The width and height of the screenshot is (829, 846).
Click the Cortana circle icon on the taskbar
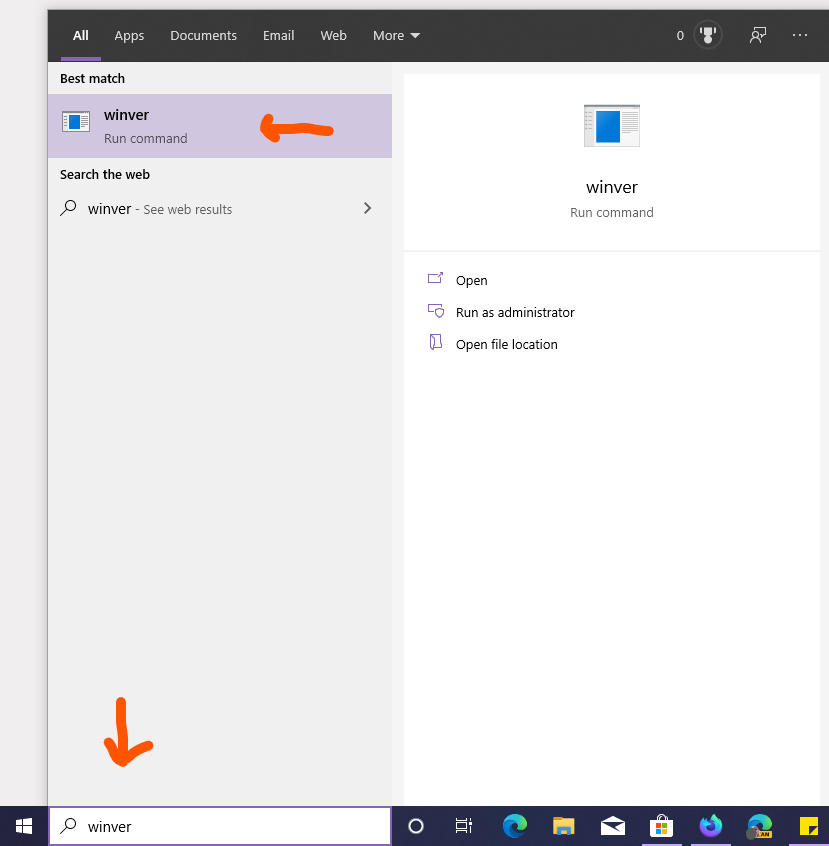pyautogui.click(x=416, y=825)
